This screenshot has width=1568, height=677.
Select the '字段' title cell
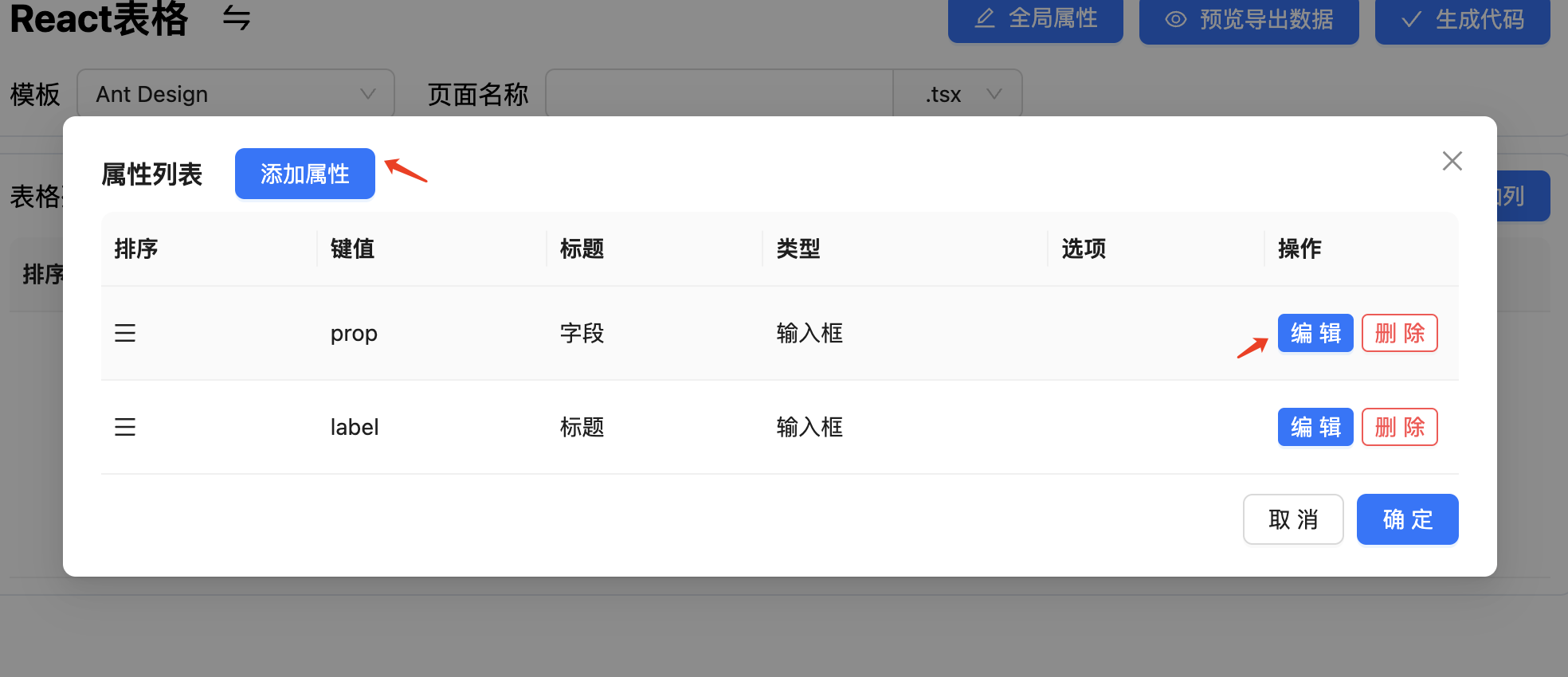point(582,333)
